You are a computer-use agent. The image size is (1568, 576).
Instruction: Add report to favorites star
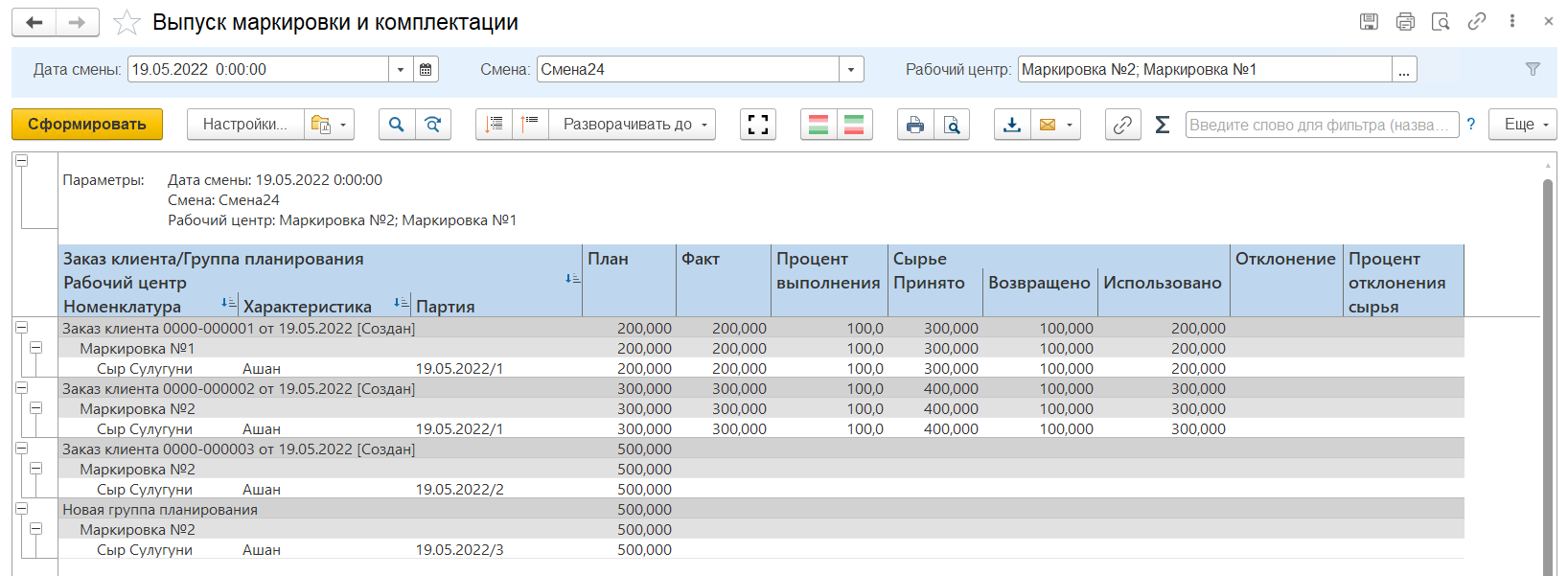point(127,23)
